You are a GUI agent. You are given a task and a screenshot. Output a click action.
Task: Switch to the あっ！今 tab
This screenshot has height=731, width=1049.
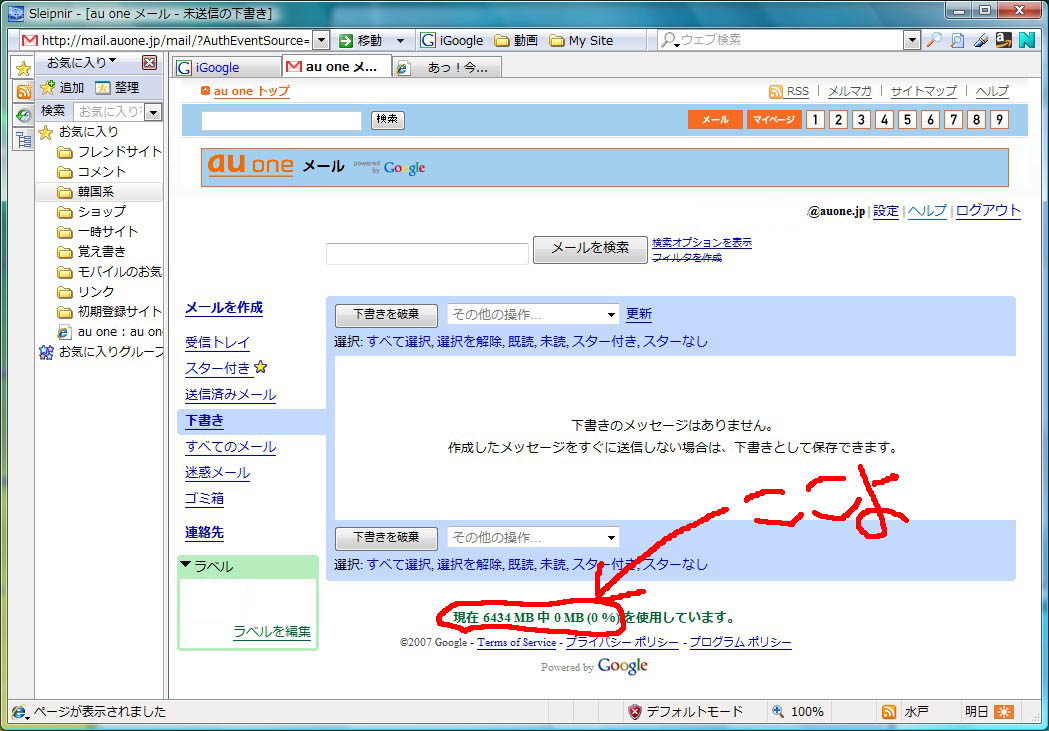pos(447,68)
